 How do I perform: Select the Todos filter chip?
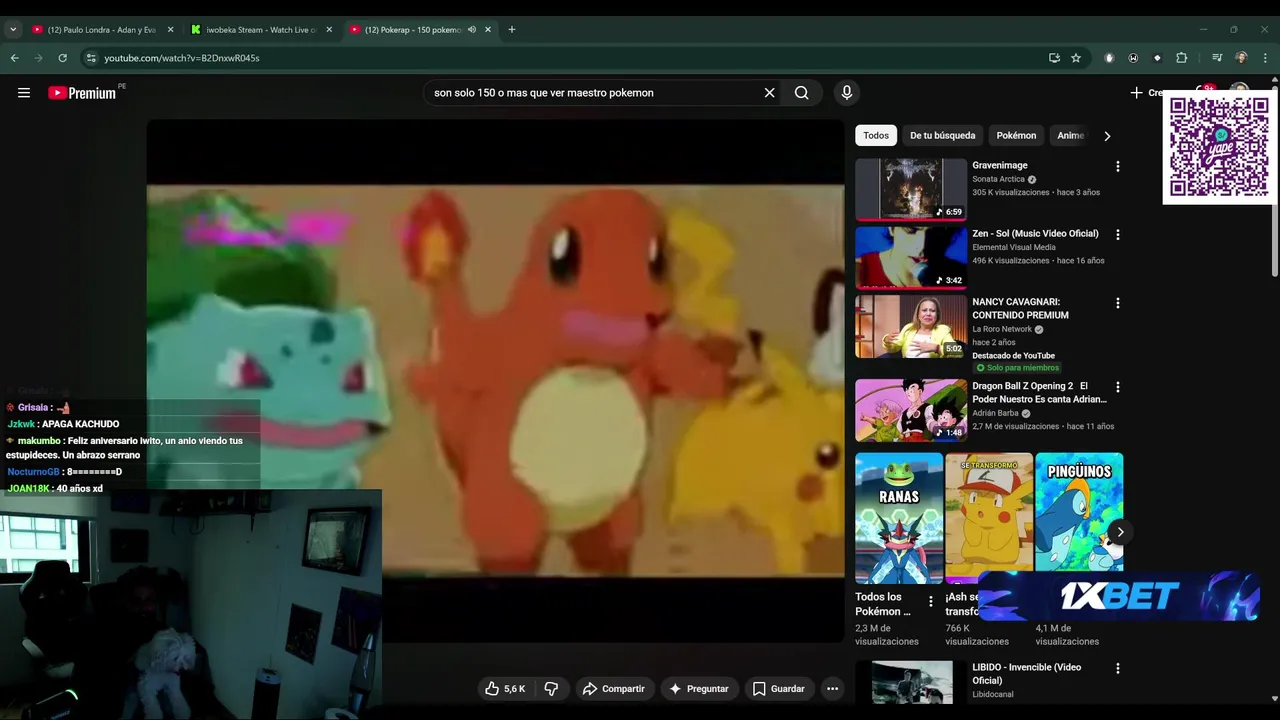[x=876, y=135]
